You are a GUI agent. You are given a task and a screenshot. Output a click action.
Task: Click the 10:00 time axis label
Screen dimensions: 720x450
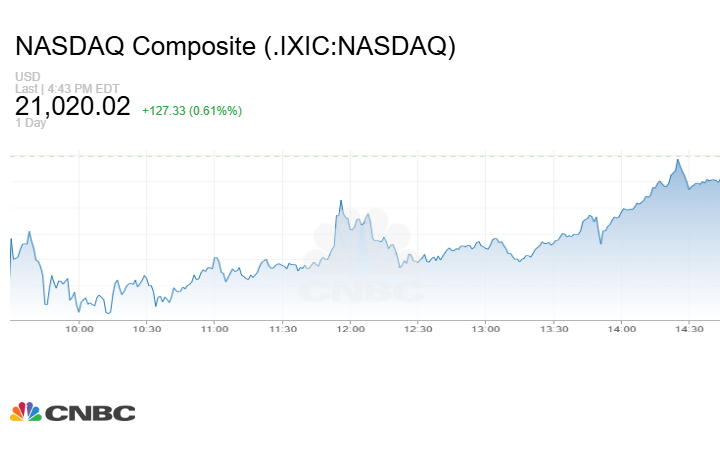[x=79, y=329]
